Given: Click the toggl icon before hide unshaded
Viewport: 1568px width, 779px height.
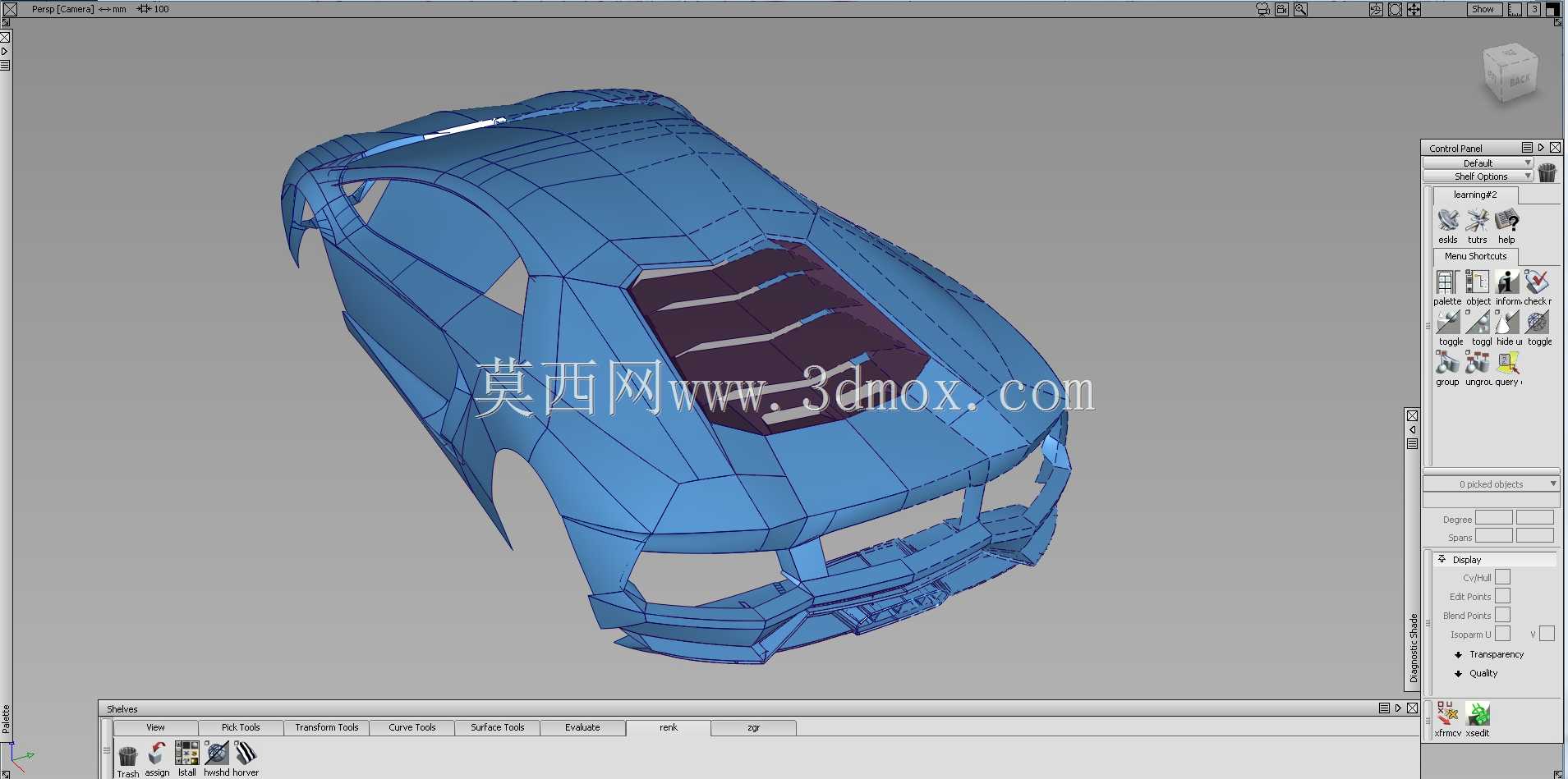Looking at the screenshot, I should click(1478, 322).
